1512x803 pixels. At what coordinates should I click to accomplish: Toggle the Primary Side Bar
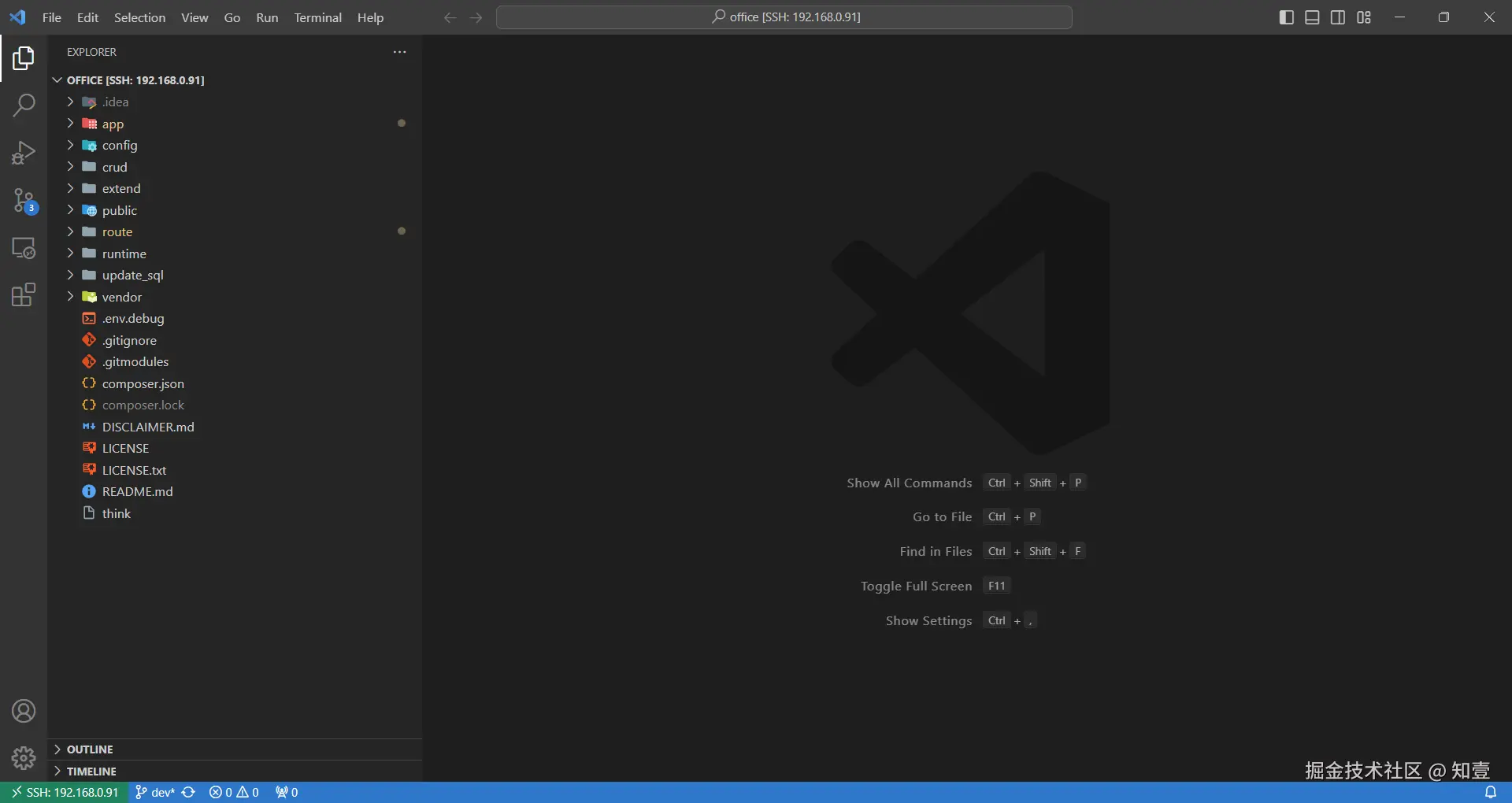coord(1287,17)
